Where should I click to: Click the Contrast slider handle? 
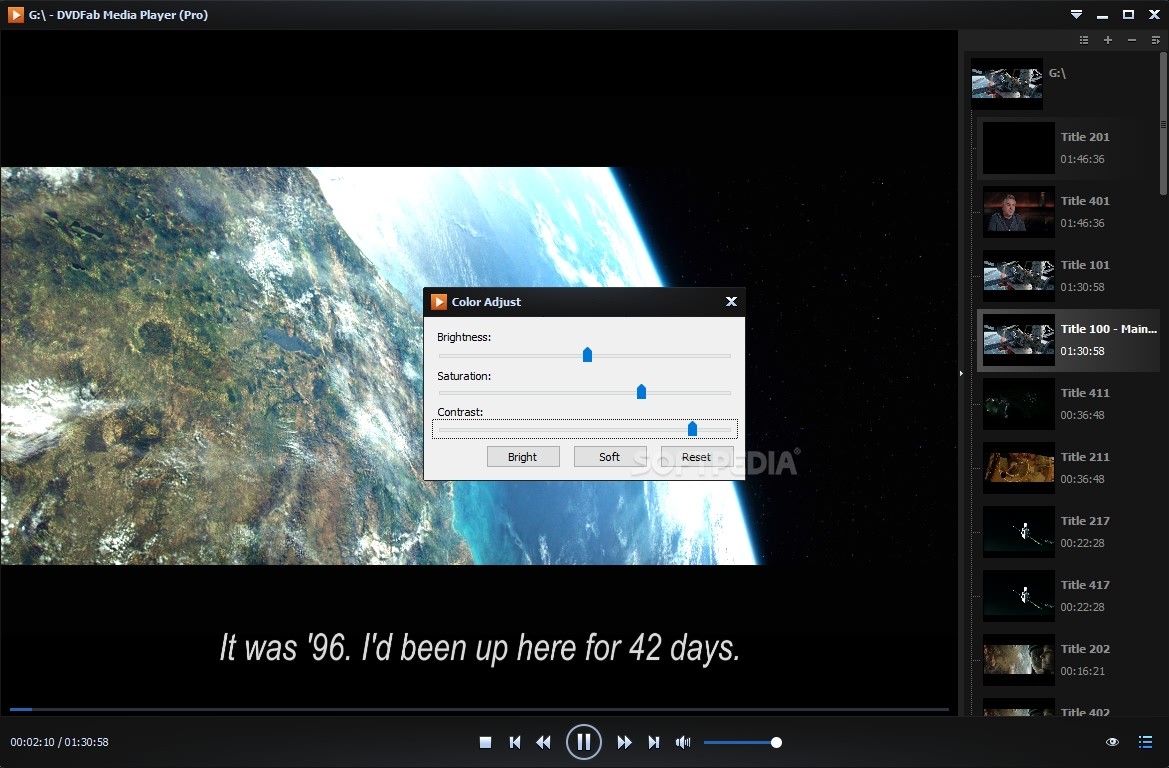point(693,429)
